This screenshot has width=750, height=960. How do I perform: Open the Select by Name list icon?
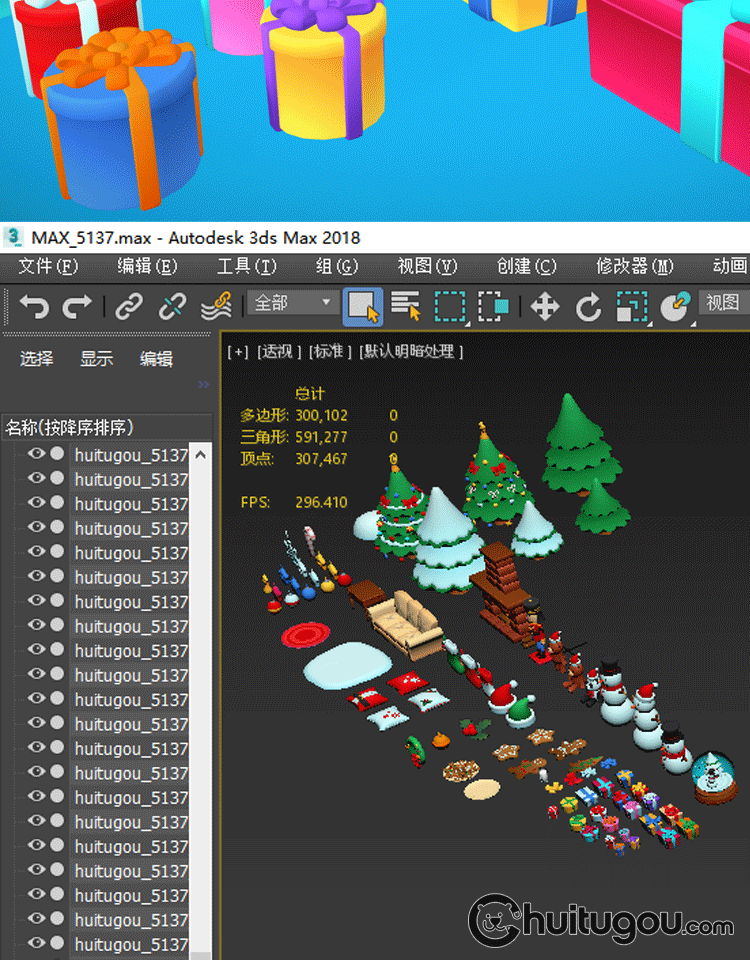[406, 306]
